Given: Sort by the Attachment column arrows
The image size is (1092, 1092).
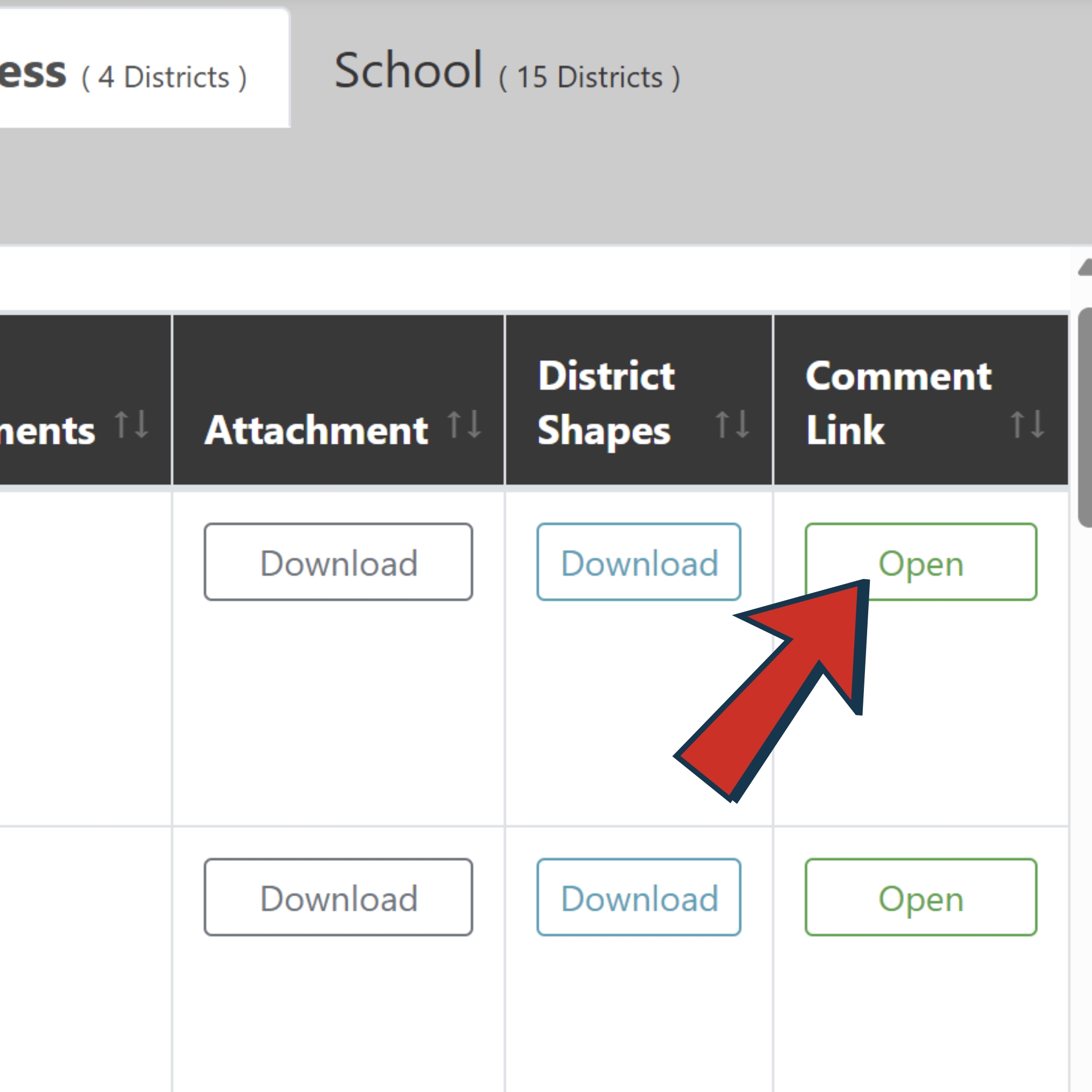Looking at the screenshot, I should tap(464, 424).
